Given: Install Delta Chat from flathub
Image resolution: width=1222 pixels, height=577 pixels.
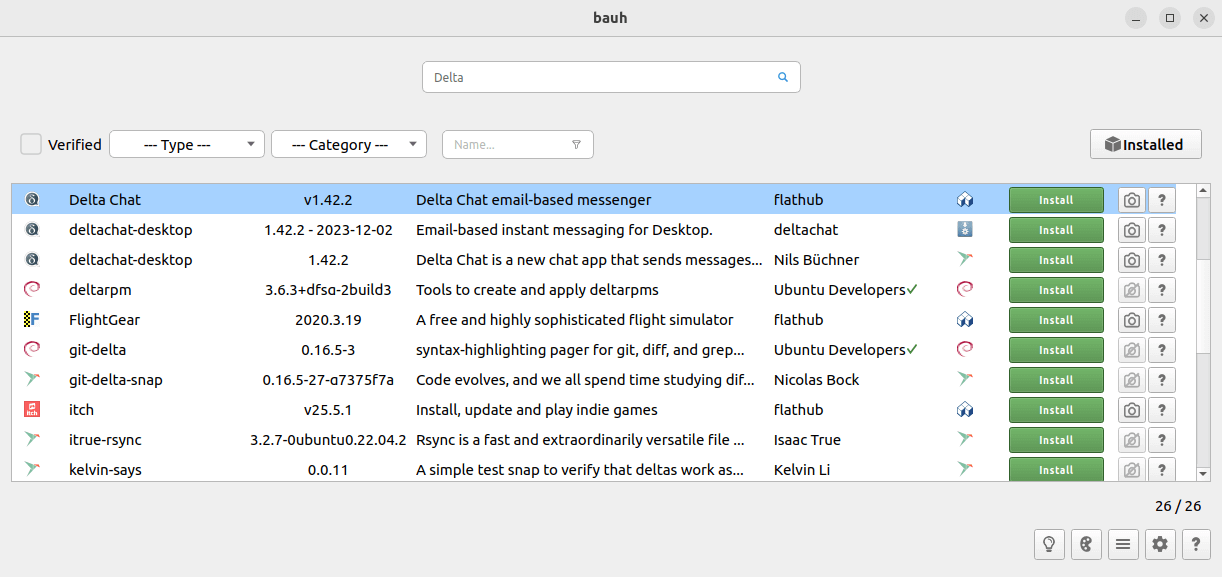Looking at the screenshot, I should tap(1056, 200).
